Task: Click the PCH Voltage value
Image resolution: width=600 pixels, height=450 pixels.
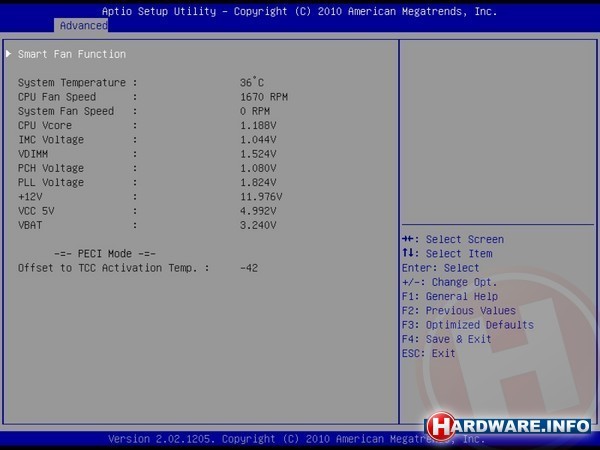Action: [x=259, y=168]
